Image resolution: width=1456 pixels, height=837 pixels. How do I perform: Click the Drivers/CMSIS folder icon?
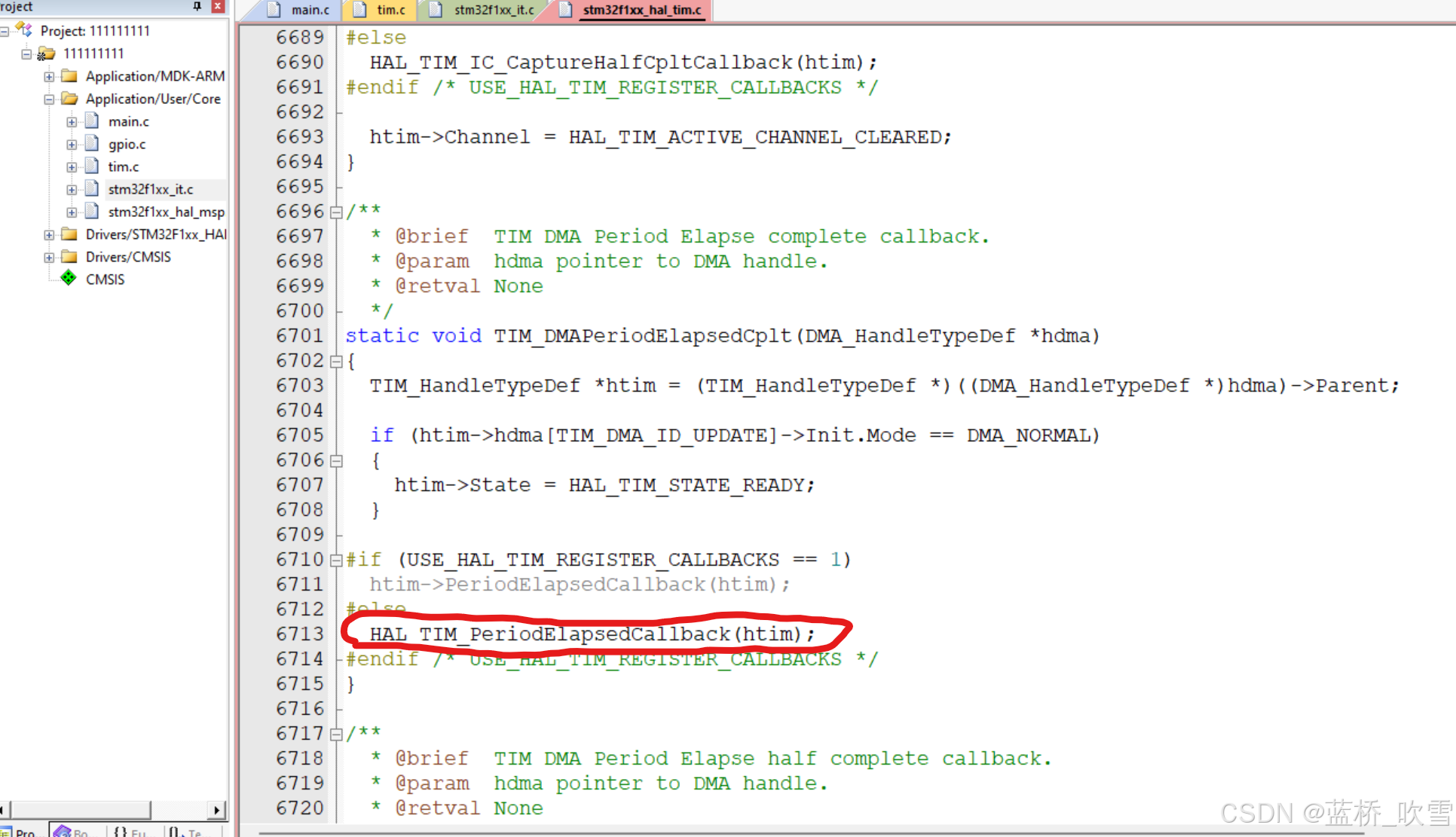[69, 257]
